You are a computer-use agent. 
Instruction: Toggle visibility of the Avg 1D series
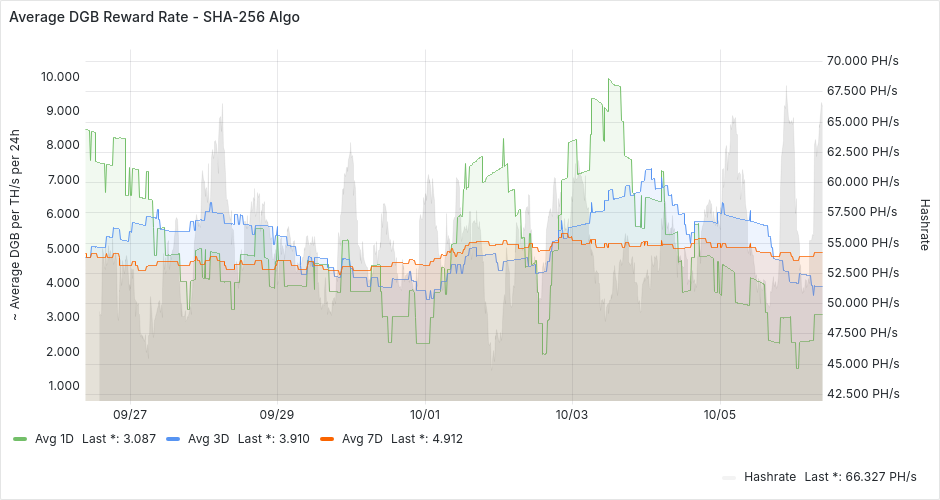tap(55, 439)
